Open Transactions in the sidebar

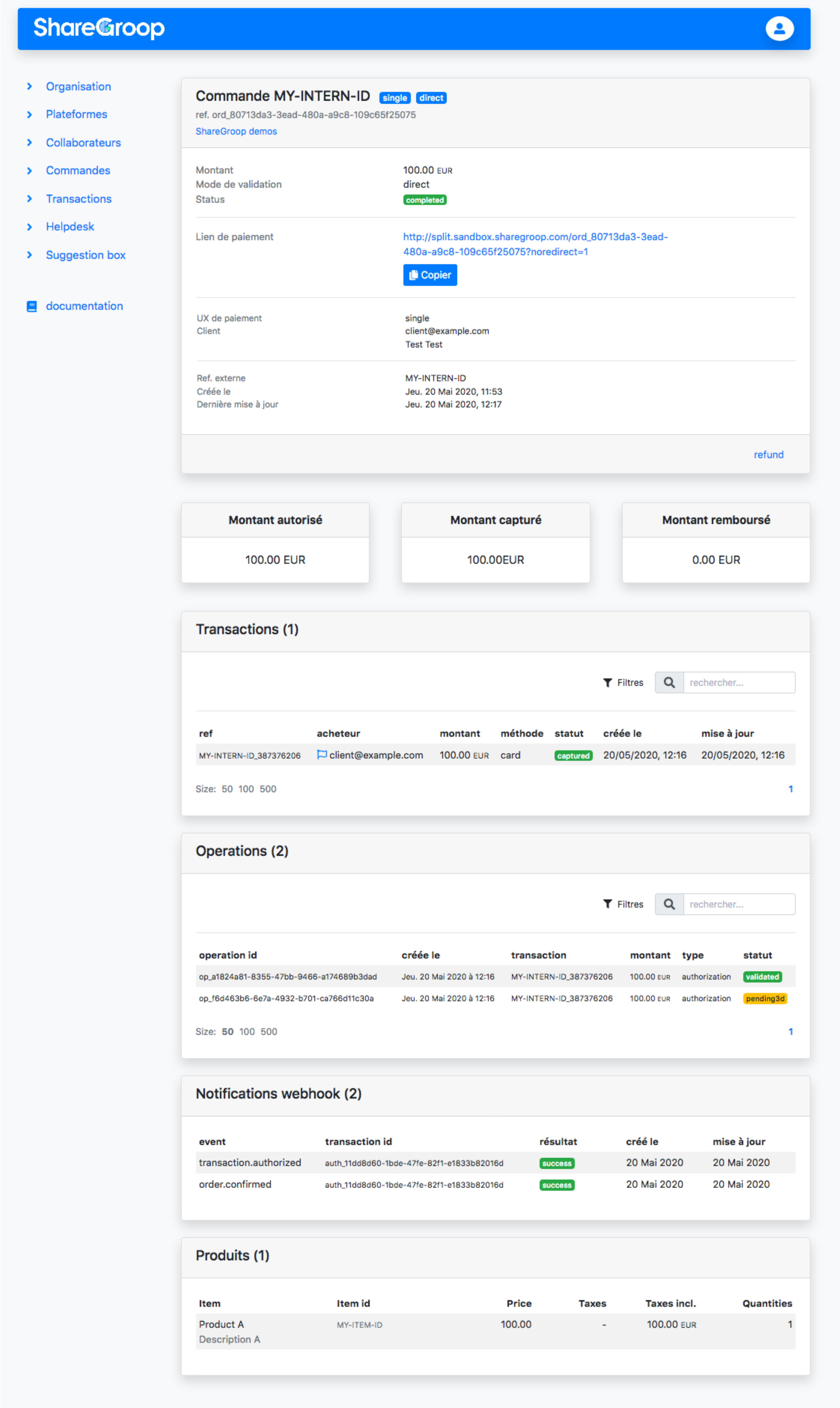click(x=79, y=199)
